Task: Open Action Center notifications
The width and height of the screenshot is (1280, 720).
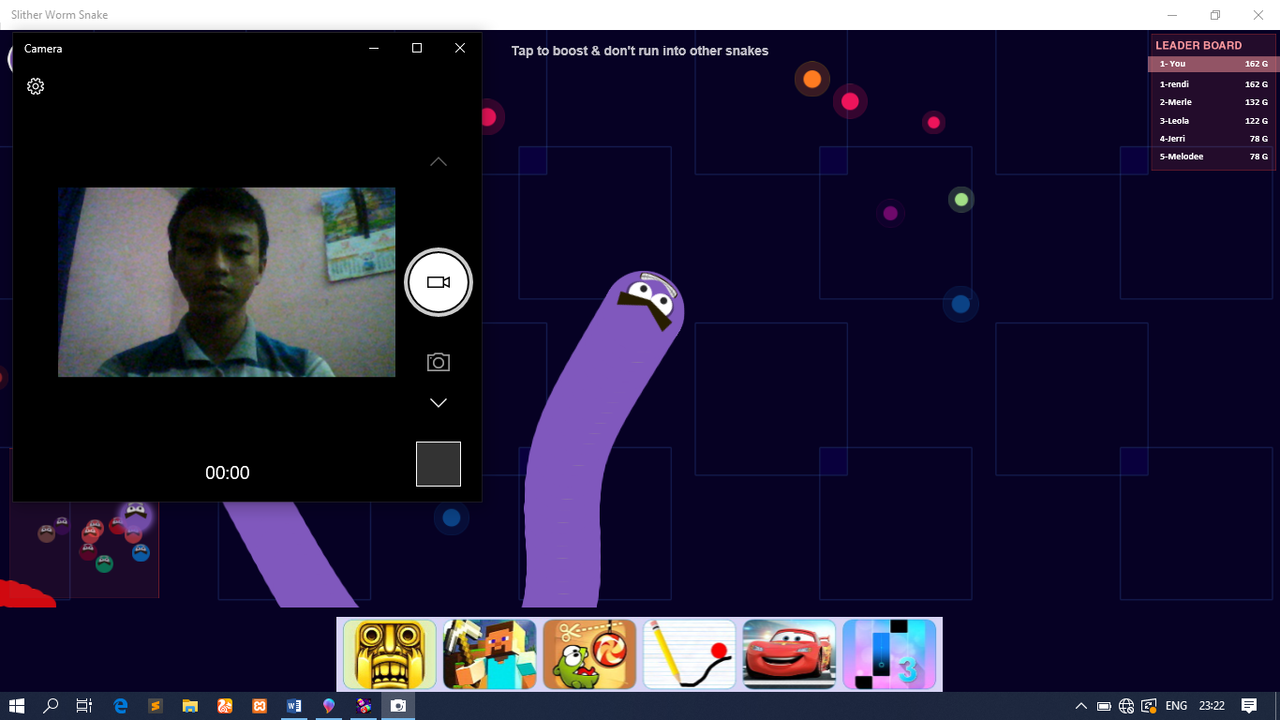Action: 1250,706
